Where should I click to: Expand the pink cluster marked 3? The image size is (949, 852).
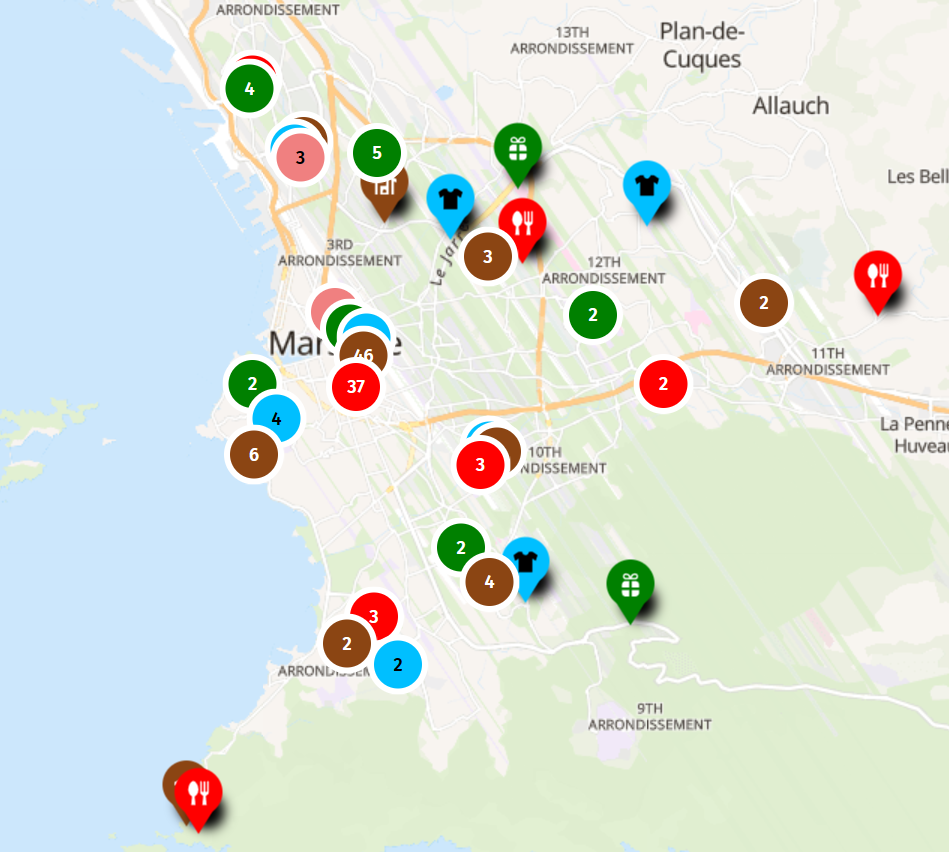(x=300, y=157)
